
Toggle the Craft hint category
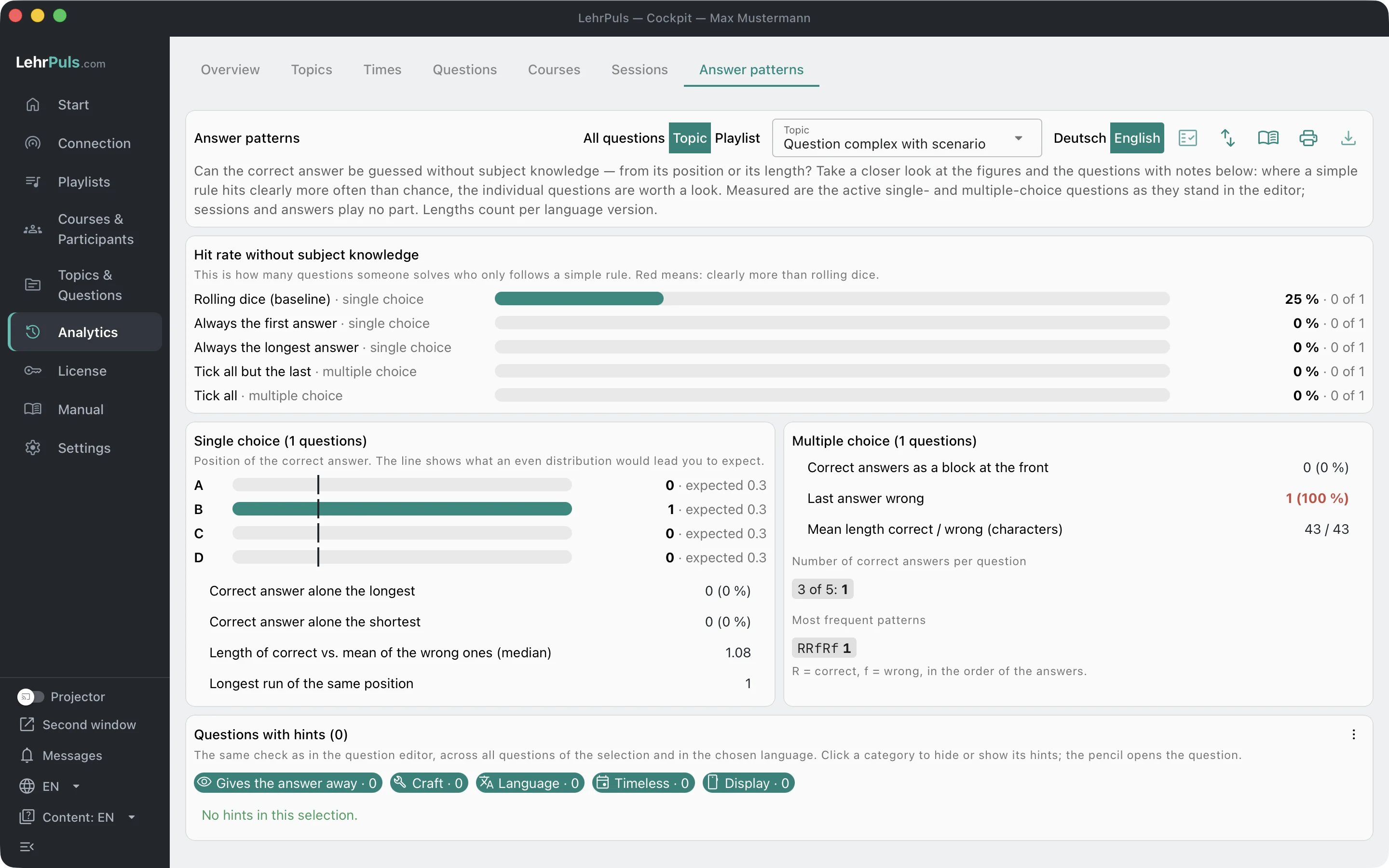pos(429,783)
